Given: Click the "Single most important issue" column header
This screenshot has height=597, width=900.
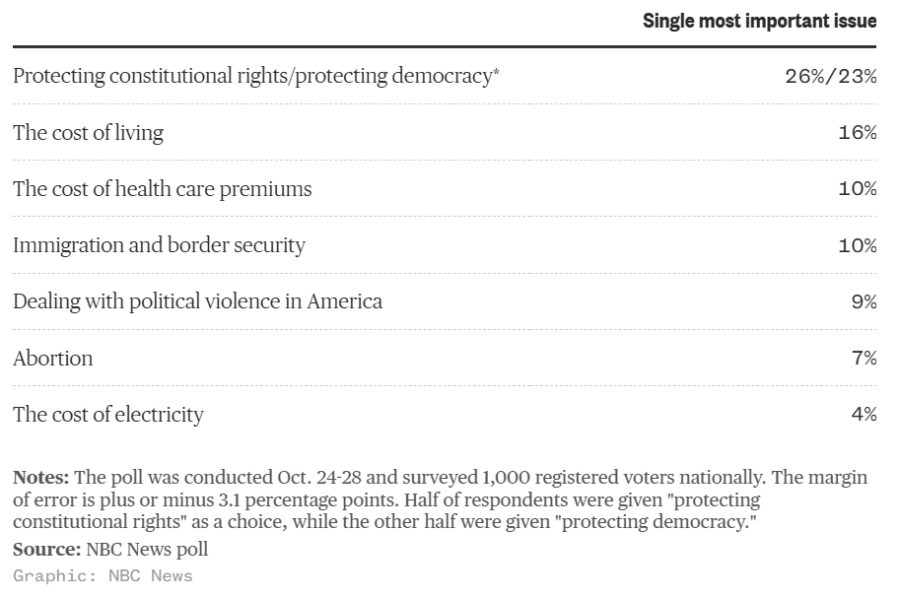Looking at the screenshot, I should [x=759, y=21].
